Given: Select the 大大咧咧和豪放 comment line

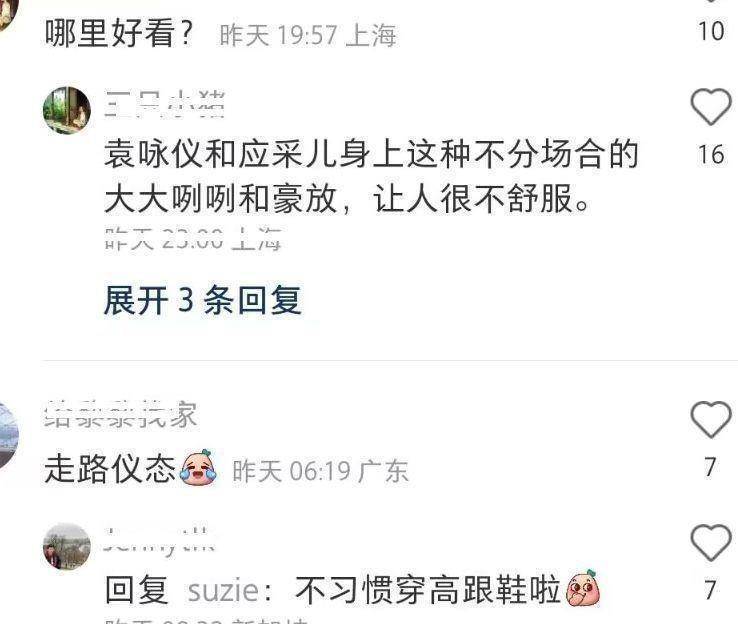Looking at the screenshot, I should click(347, 198).
